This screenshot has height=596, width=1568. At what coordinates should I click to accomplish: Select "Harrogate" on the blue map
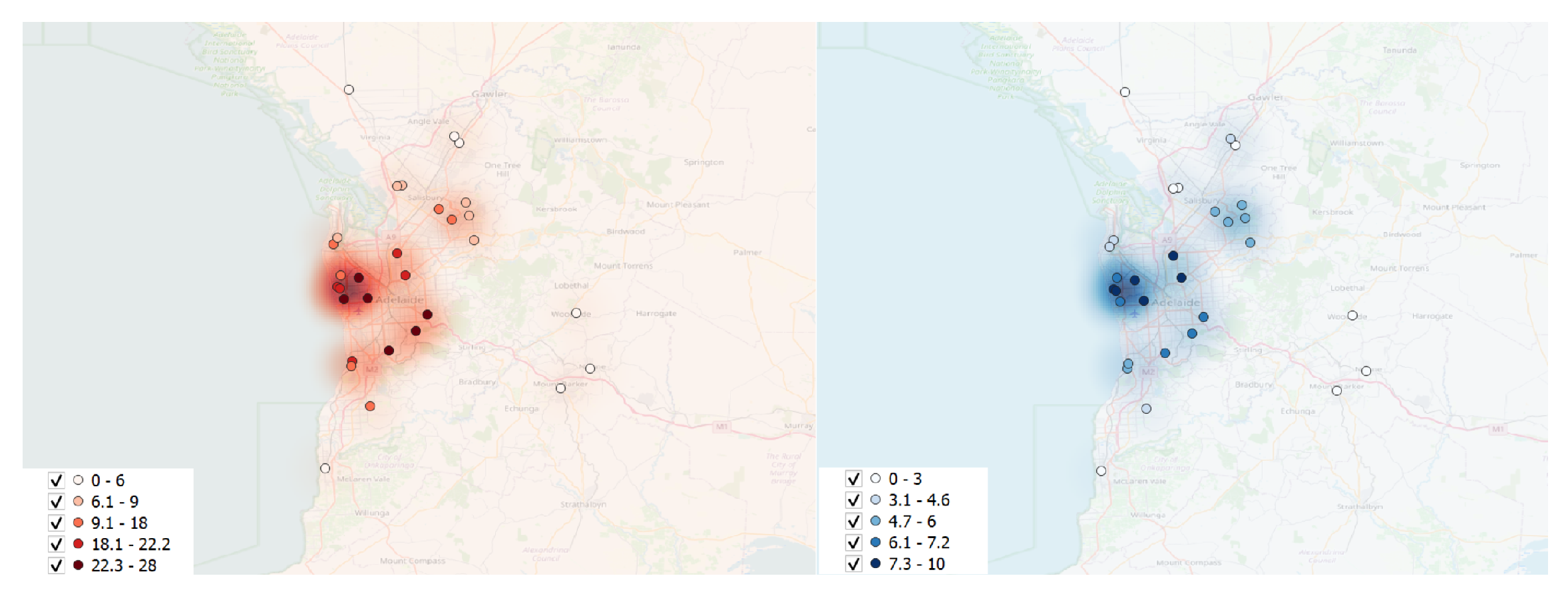point(1432,316)
